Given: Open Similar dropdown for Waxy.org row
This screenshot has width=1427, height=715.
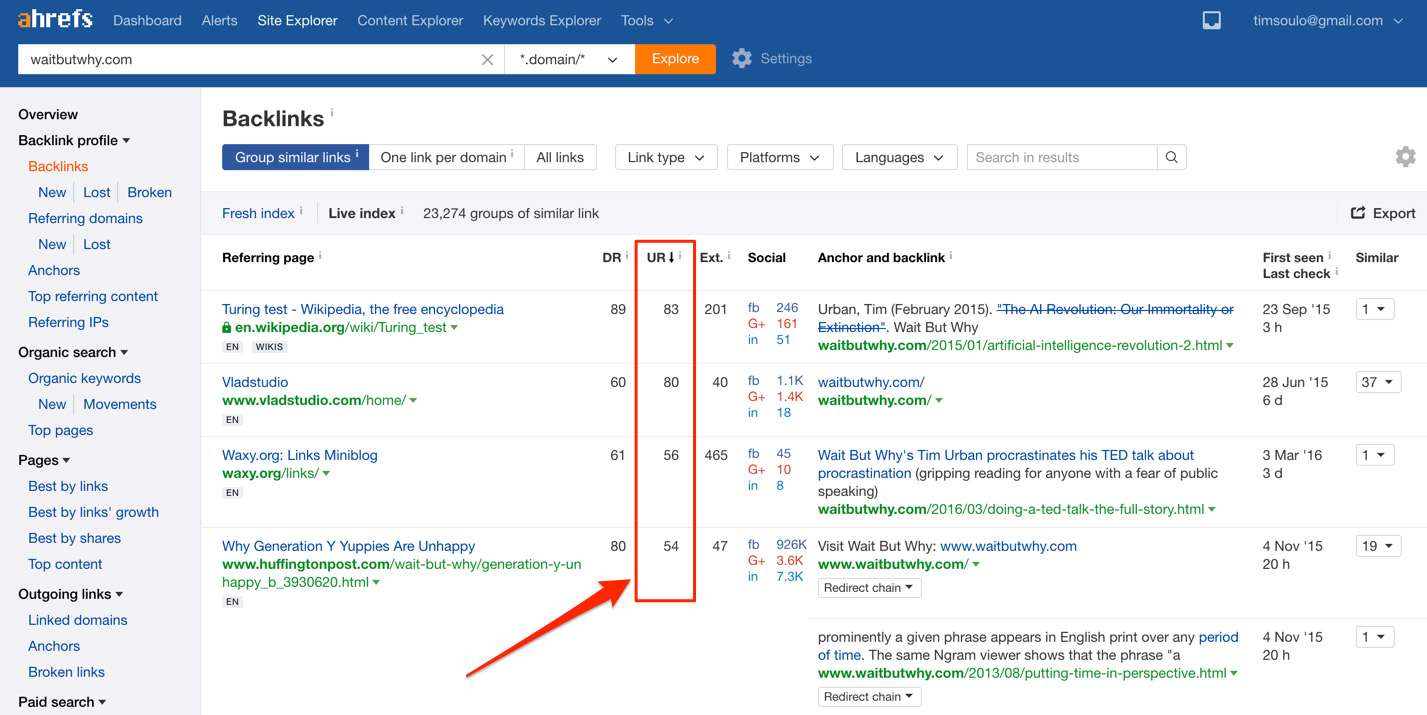Looking at the screenshot, I should pos(1375,455).
